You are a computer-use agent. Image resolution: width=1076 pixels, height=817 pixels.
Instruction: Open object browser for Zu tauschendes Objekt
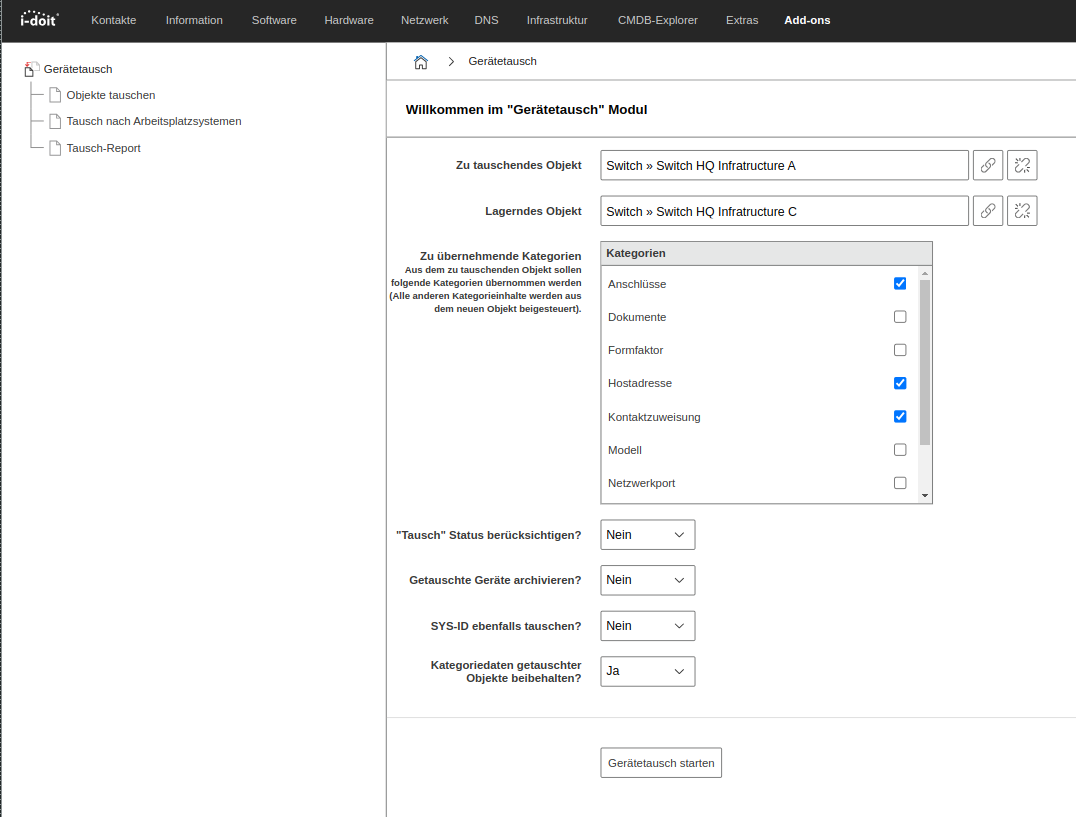987,165
